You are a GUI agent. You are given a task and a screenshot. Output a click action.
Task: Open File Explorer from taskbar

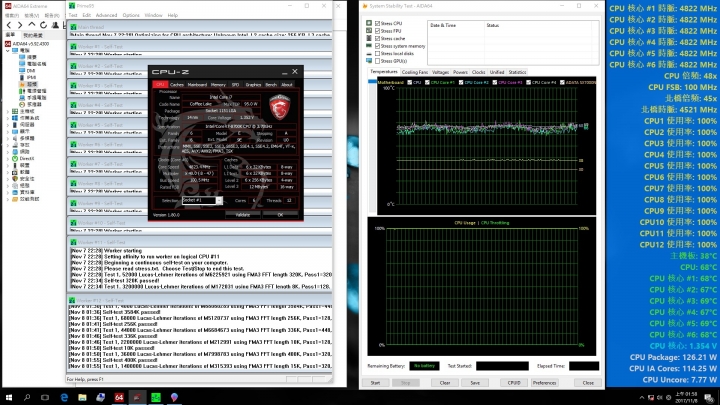pos(82,397)
